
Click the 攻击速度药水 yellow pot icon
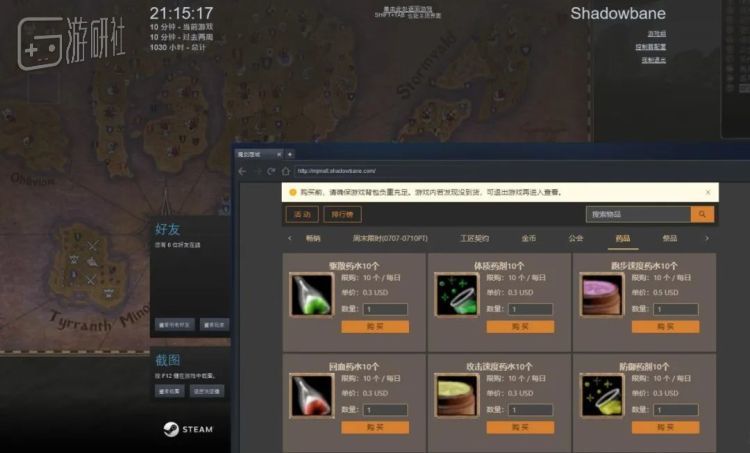coord(456,396)
